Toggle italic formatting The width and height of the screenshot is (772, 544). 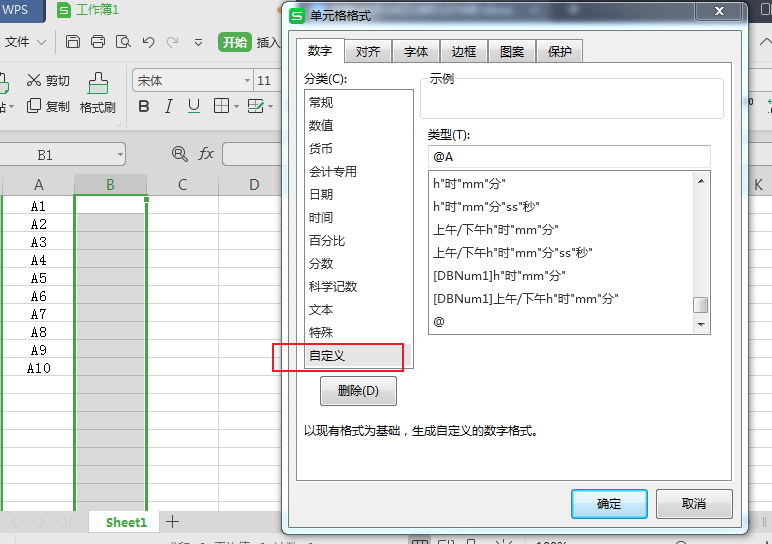169,106
